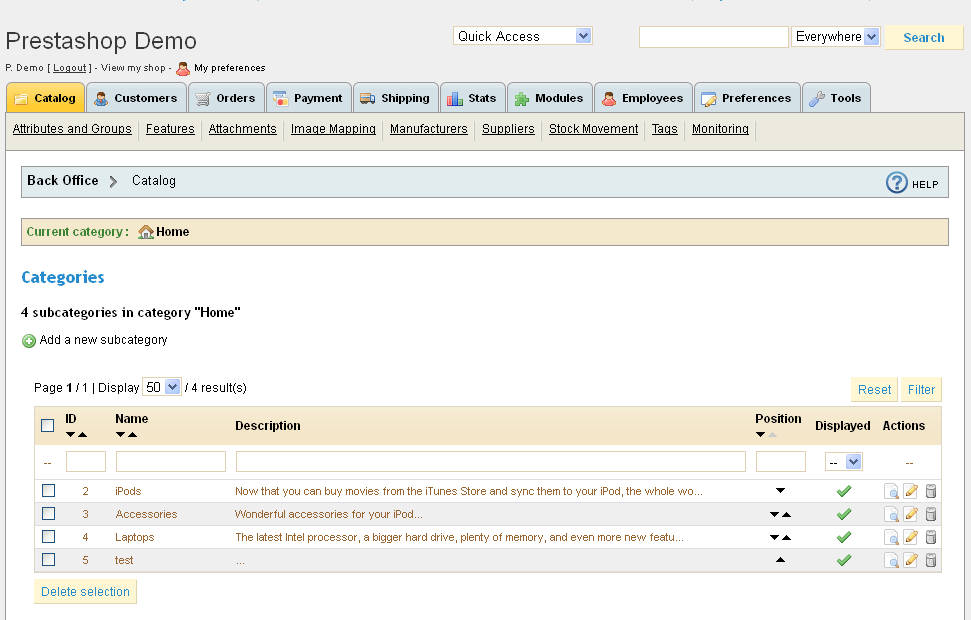
Task: Toggle the select-all checkbox in table header
Action: tap(48, 426)
